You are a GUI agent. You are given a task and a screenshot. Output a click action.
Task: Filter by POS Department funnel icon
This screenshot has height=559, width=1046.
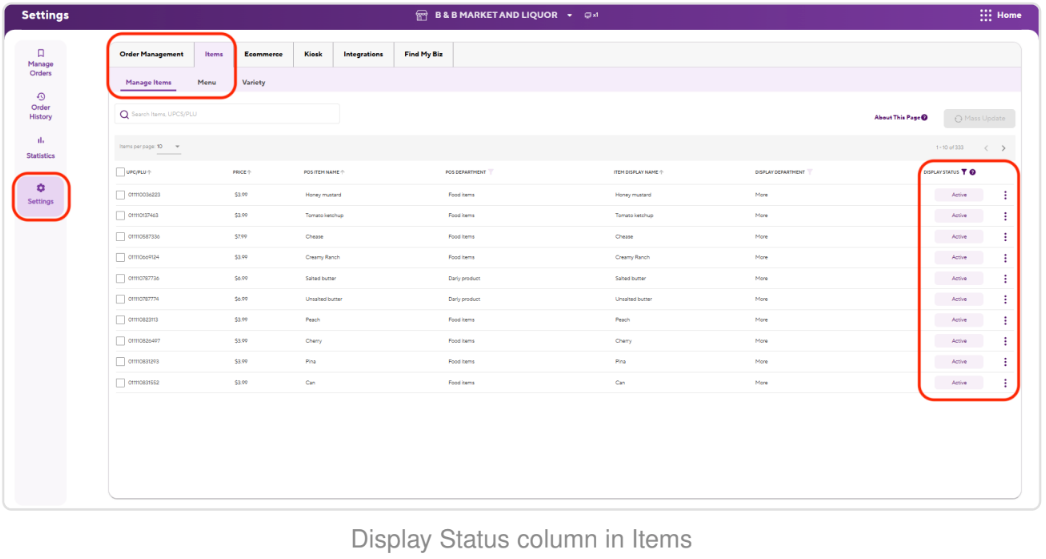coord(491,172)
